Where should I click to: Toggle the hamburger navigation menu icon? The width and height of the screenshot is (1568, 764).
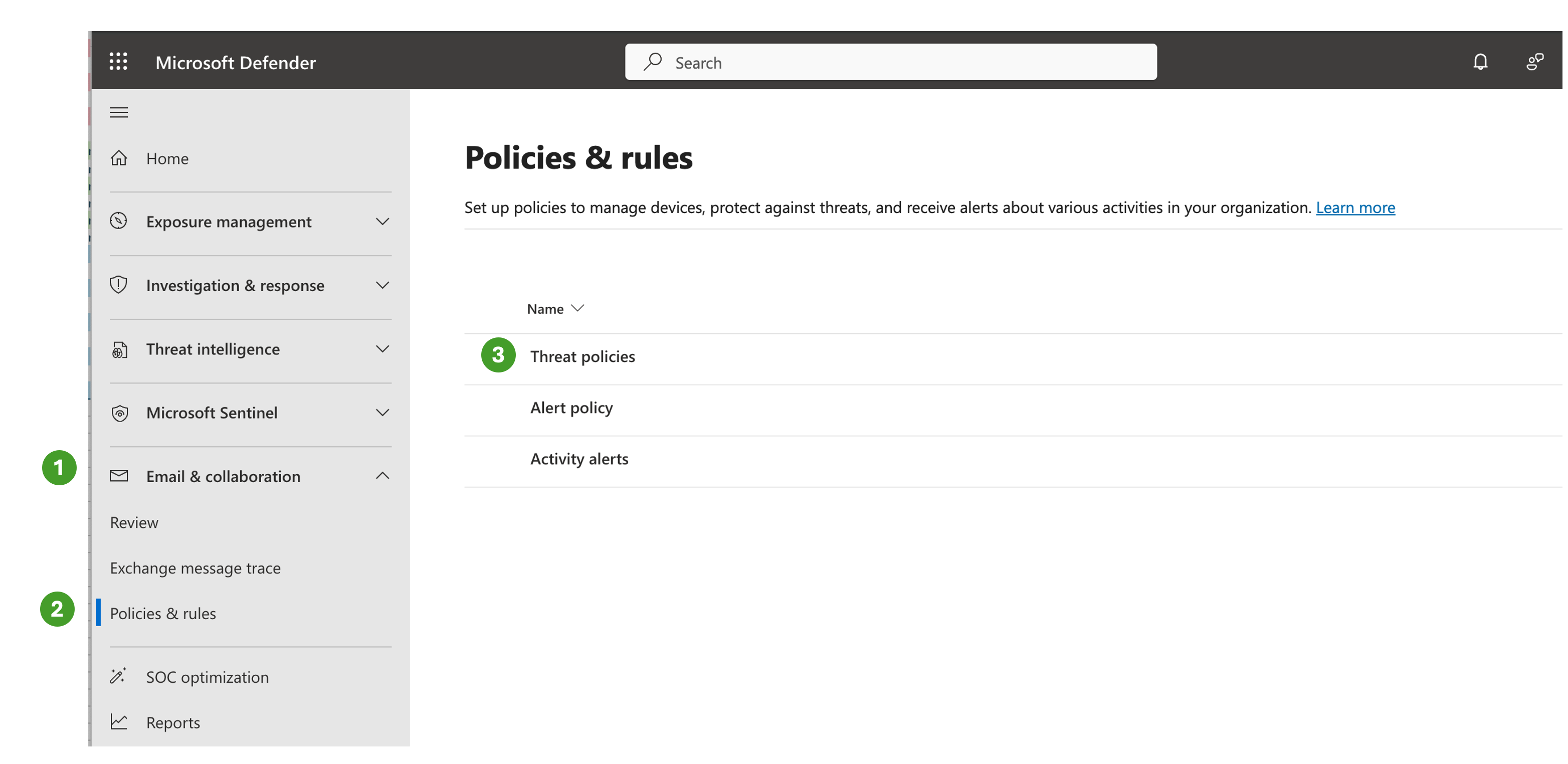119,112
